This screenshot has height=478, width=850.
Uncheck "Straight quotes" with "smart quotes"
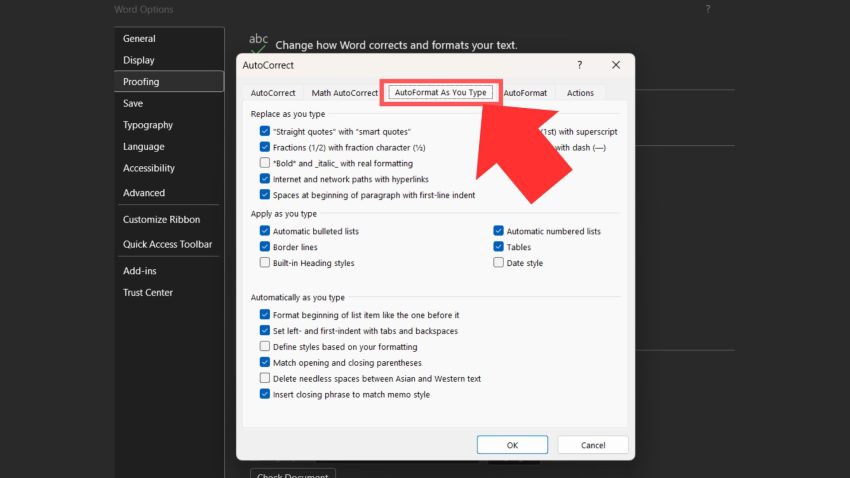click(265, 131)
